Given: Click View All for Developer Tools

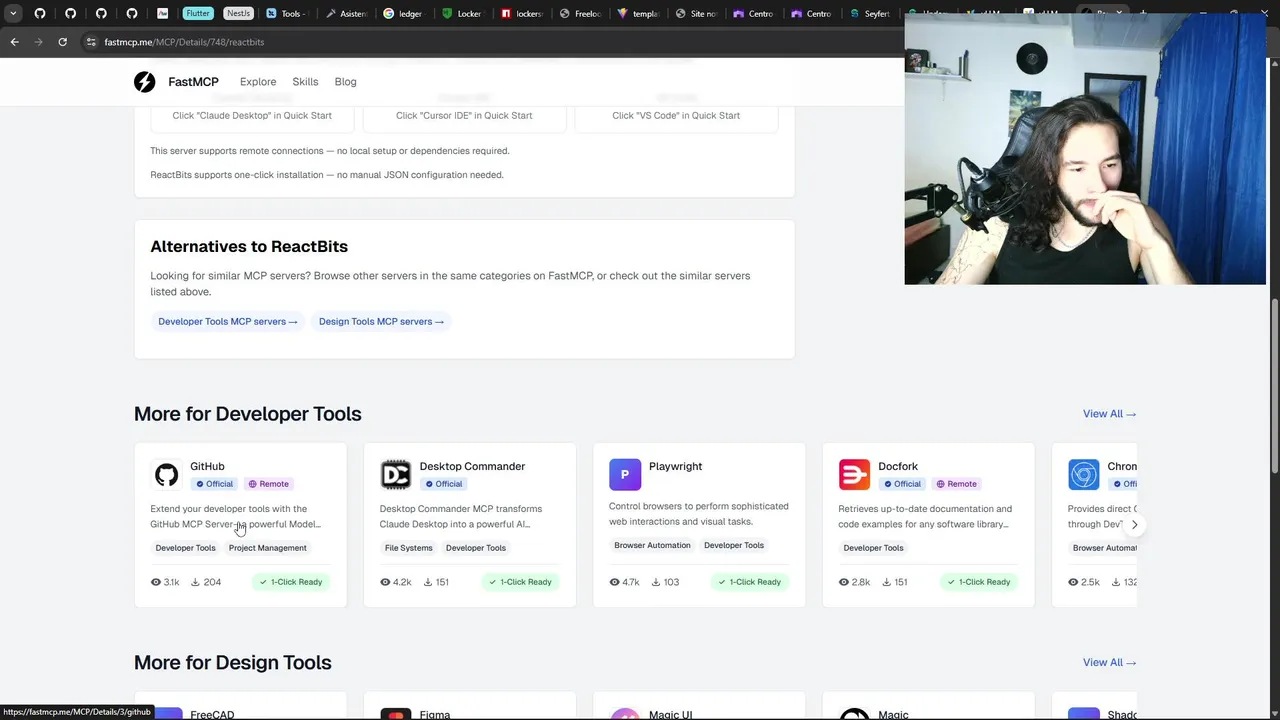Looking at the screenshot, I should (x=1109, y=414).
